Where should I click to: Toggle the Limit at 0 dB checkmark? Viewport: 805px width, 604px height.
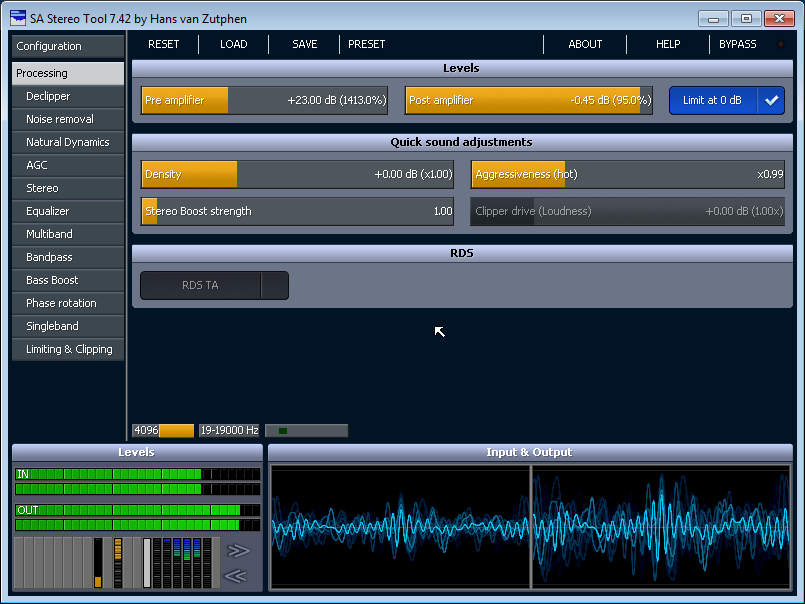[771, 100]
